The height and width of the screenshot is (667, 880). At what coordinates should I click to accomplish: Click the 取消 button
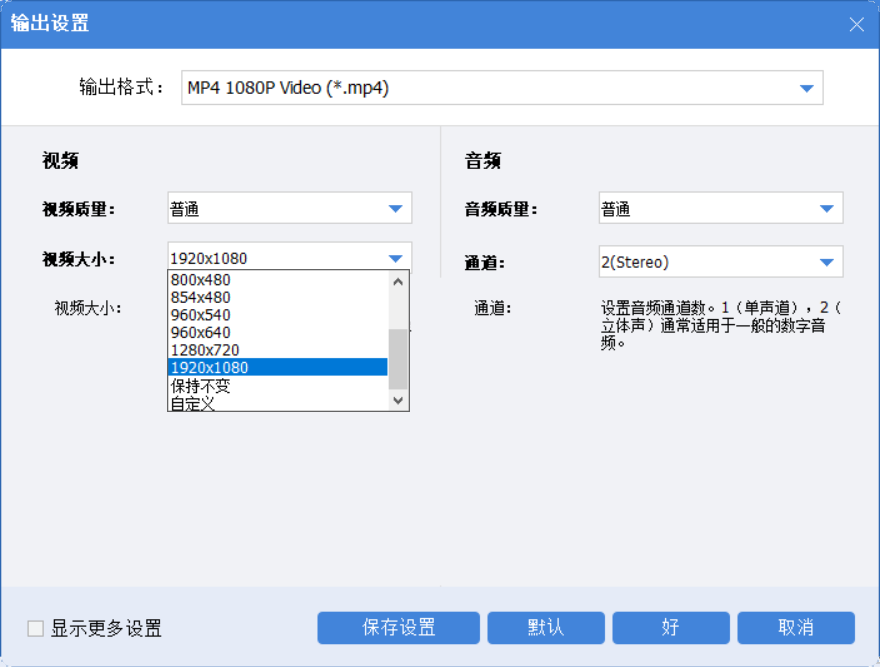coord(796,628)
